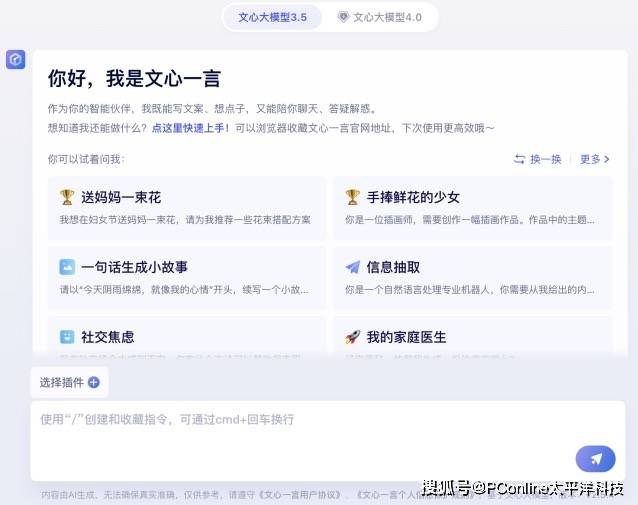Click the plus icon beside 选择插件

(94, 382)
